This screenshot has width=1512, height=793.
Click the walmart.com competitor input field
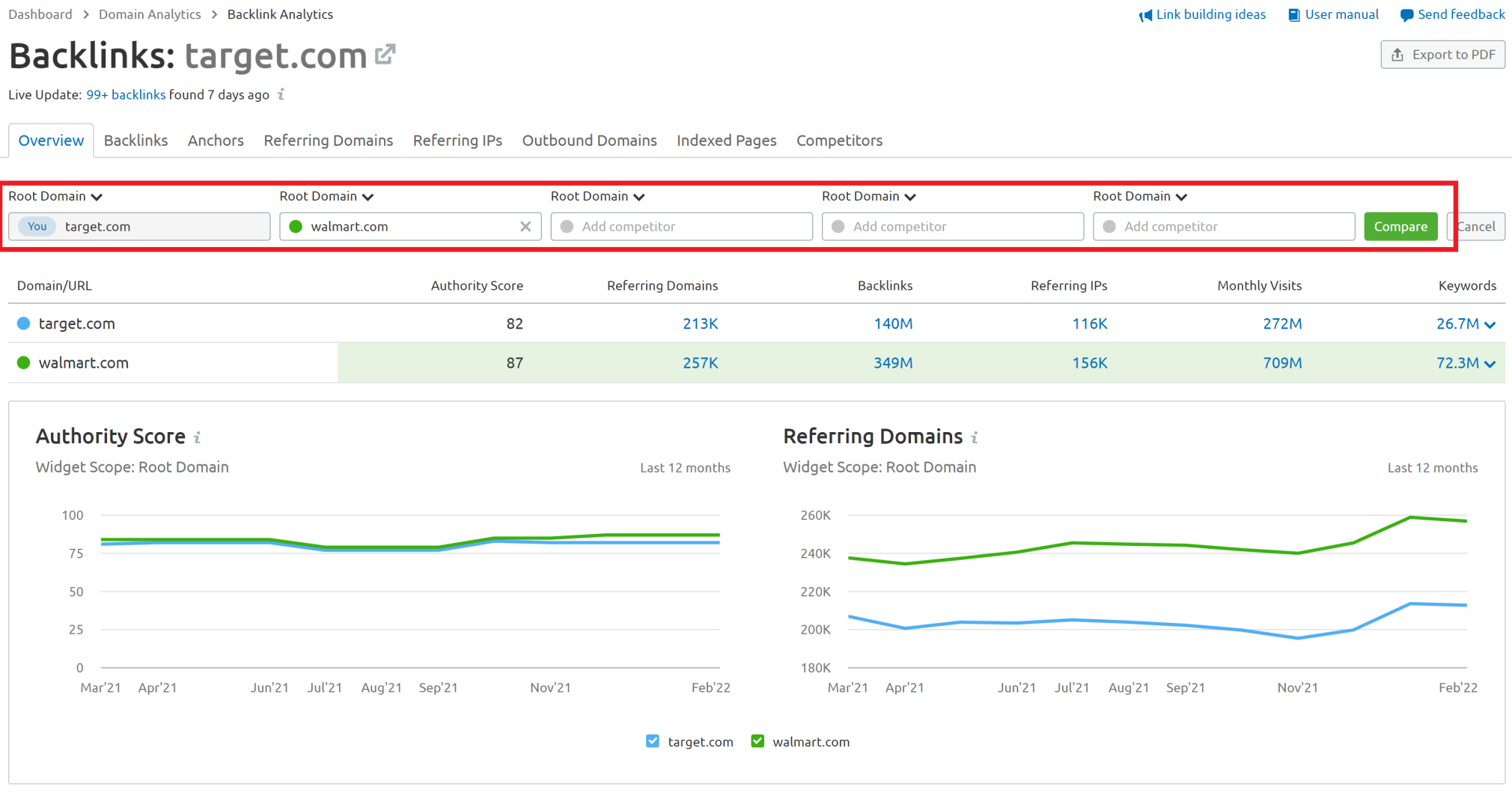pyautogui.click(x=410, y=226)
